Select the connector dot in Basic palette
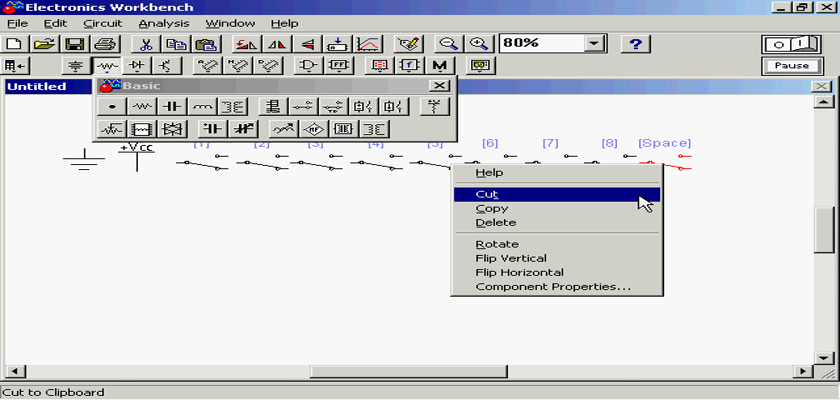This screenshot has width=840, height=400. pyautogui.click(x=112, y=107)
